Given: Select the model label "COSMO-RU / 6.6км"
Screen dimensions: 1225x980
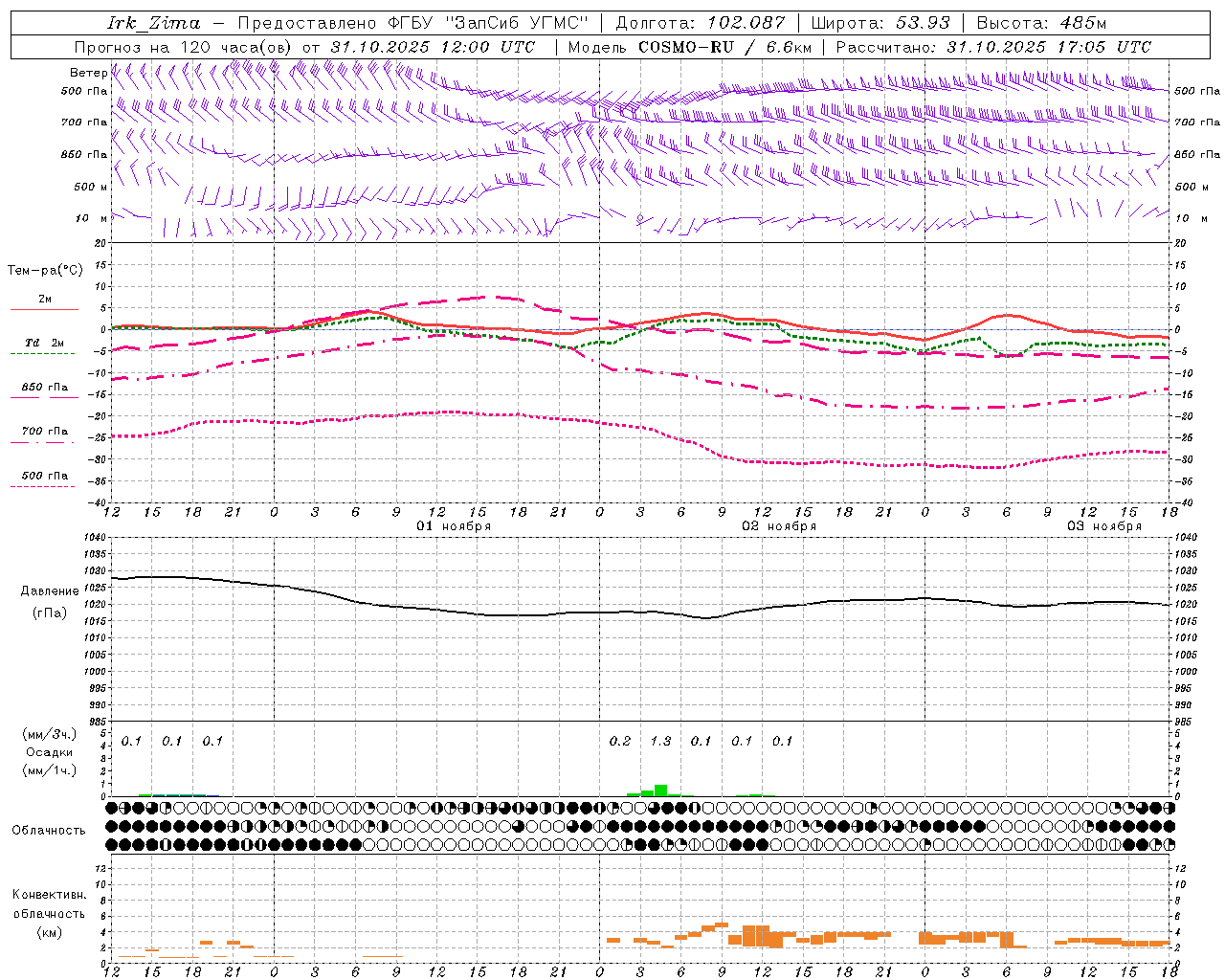Looking at the screenshot, I should [x=724, y=47].
